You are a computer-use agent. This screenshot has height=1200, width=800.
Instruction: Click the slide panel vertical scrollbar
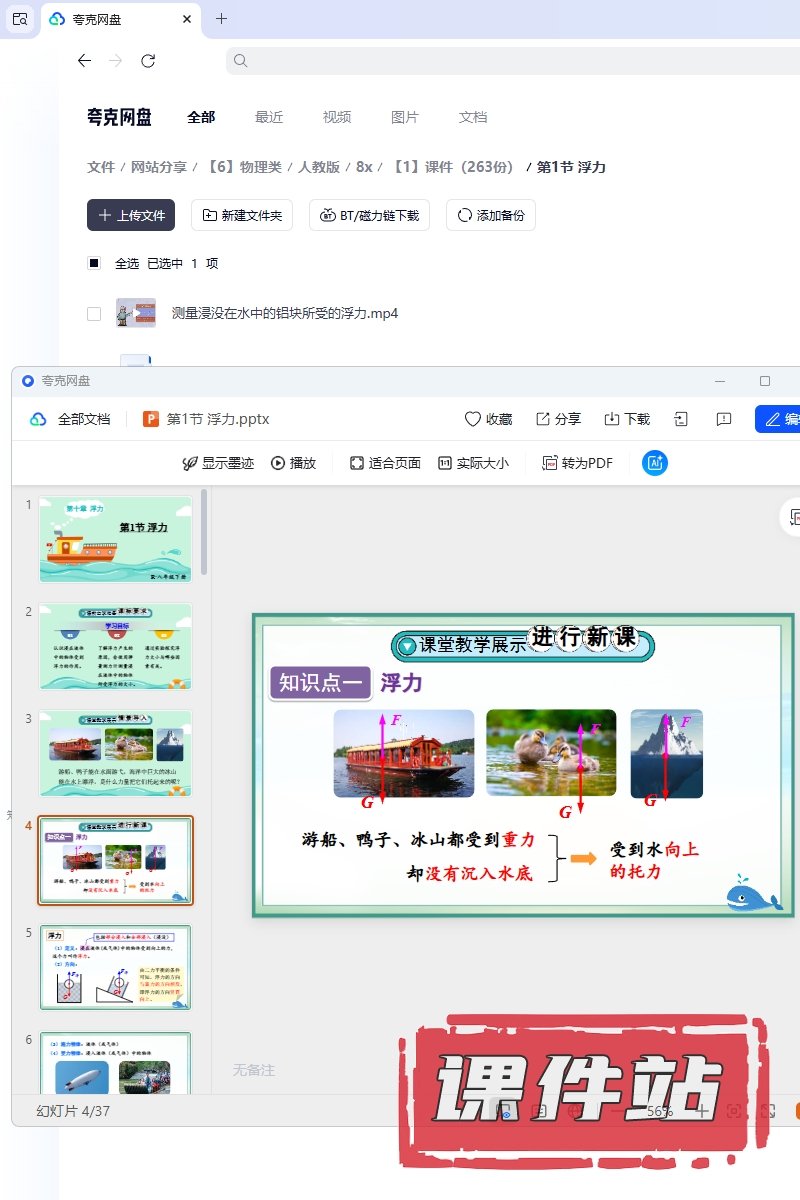205,530
